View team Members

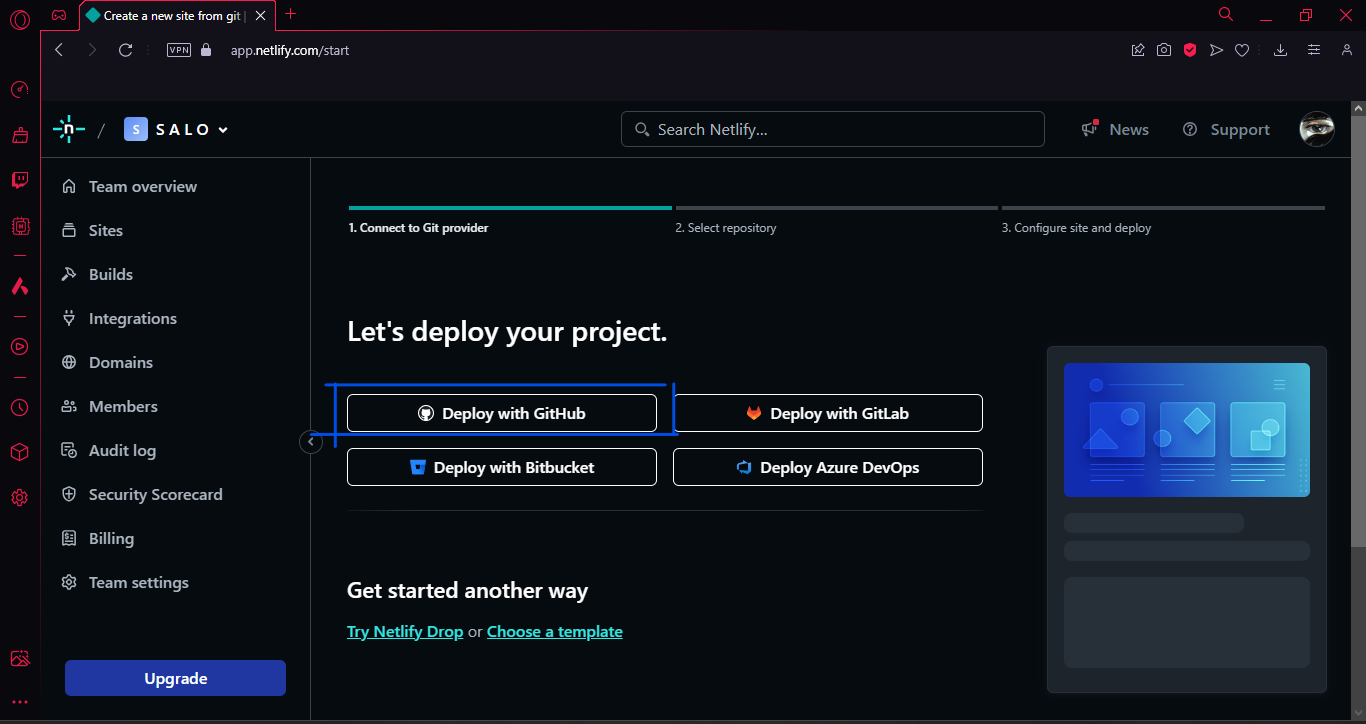pyautogui.click(x=109, y=407)
